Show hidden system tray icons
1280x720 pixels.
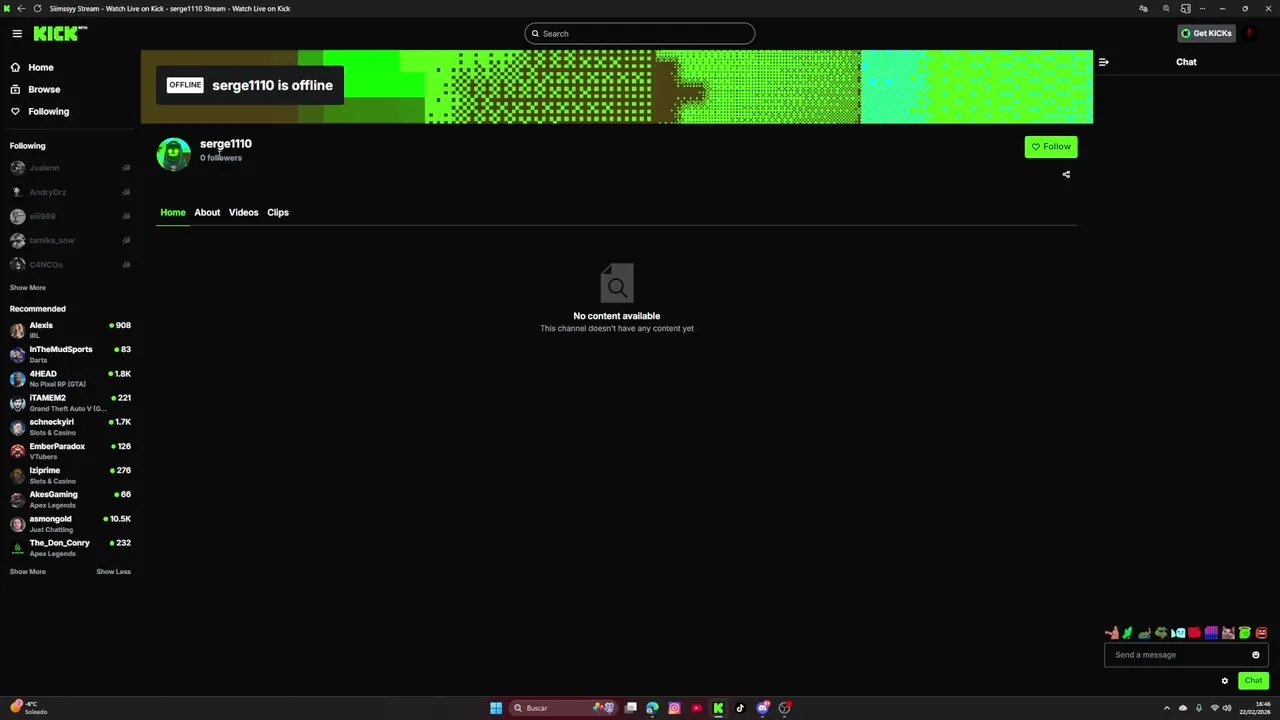[1167, 708]
